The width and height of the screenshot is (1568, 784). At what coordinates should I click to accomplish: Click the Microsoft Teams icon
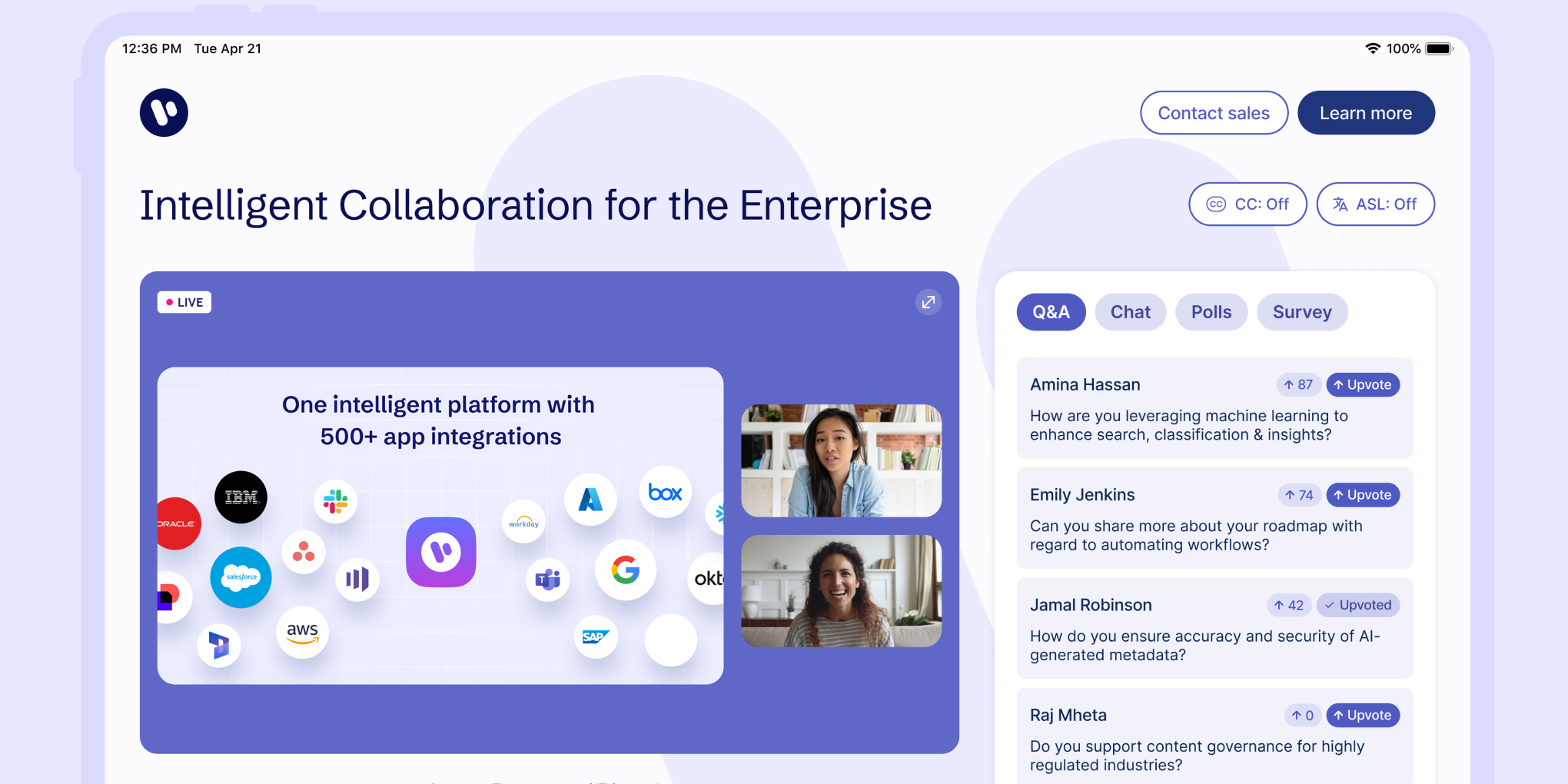point(547,579)
